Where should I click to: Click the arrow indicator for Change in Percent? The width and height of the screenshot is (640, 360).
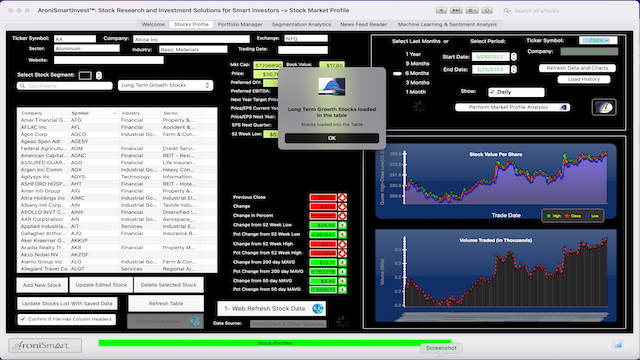pos(342,216)
